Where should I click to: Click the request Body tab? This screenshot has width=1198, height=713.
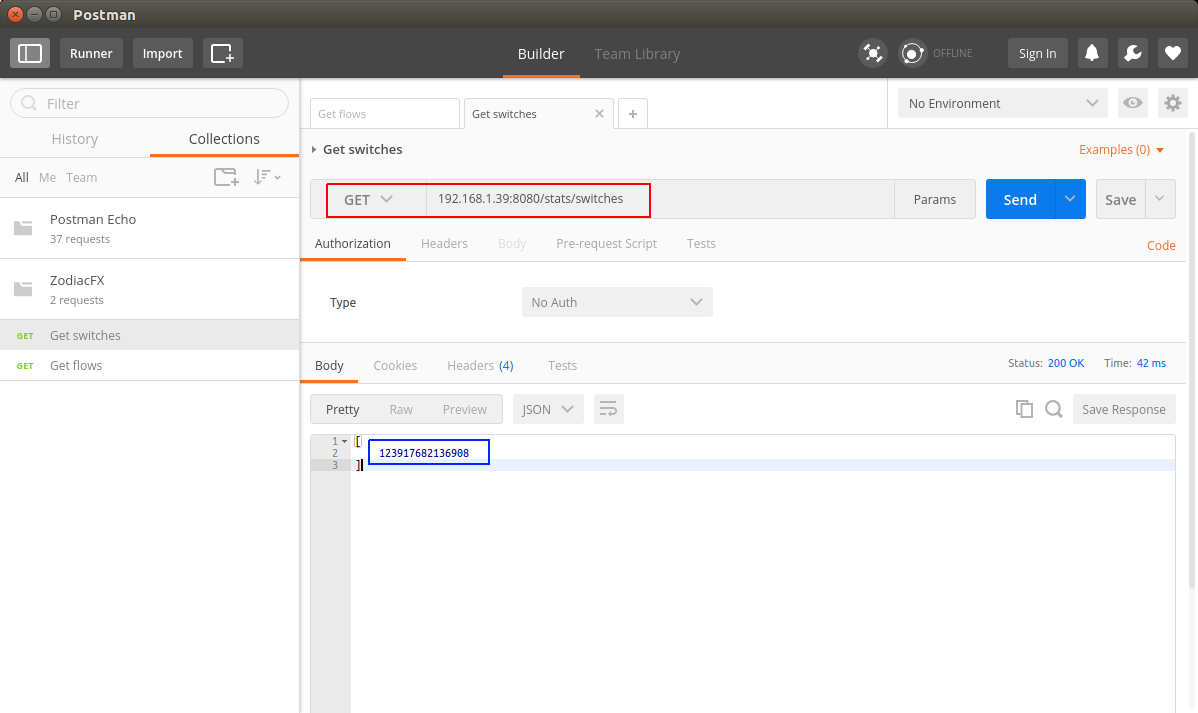pyautogui.click(x=512, y=243)
